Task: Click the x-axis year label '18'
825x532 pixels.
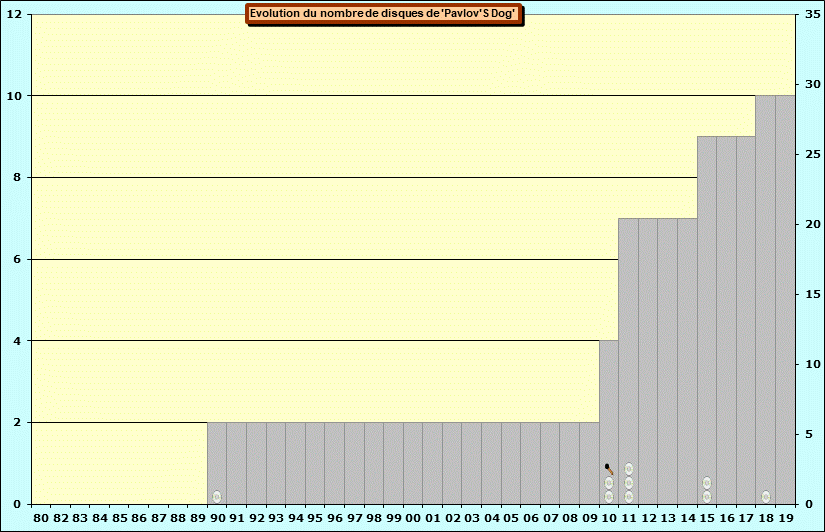Action: 766,518
